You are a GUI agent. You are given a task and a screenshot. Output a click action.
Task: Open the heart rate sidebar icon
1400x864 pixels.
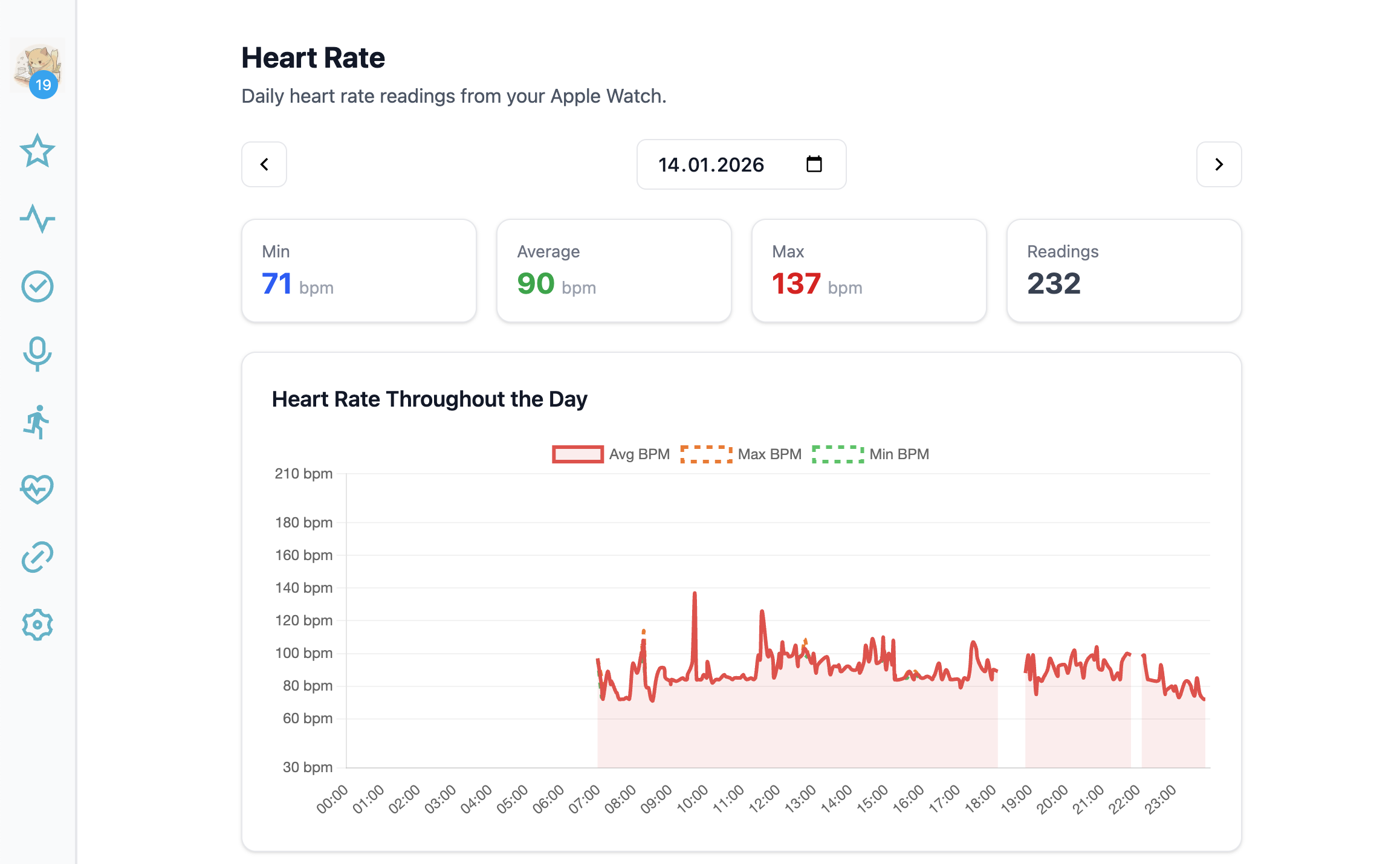click(x=37, y=489)
